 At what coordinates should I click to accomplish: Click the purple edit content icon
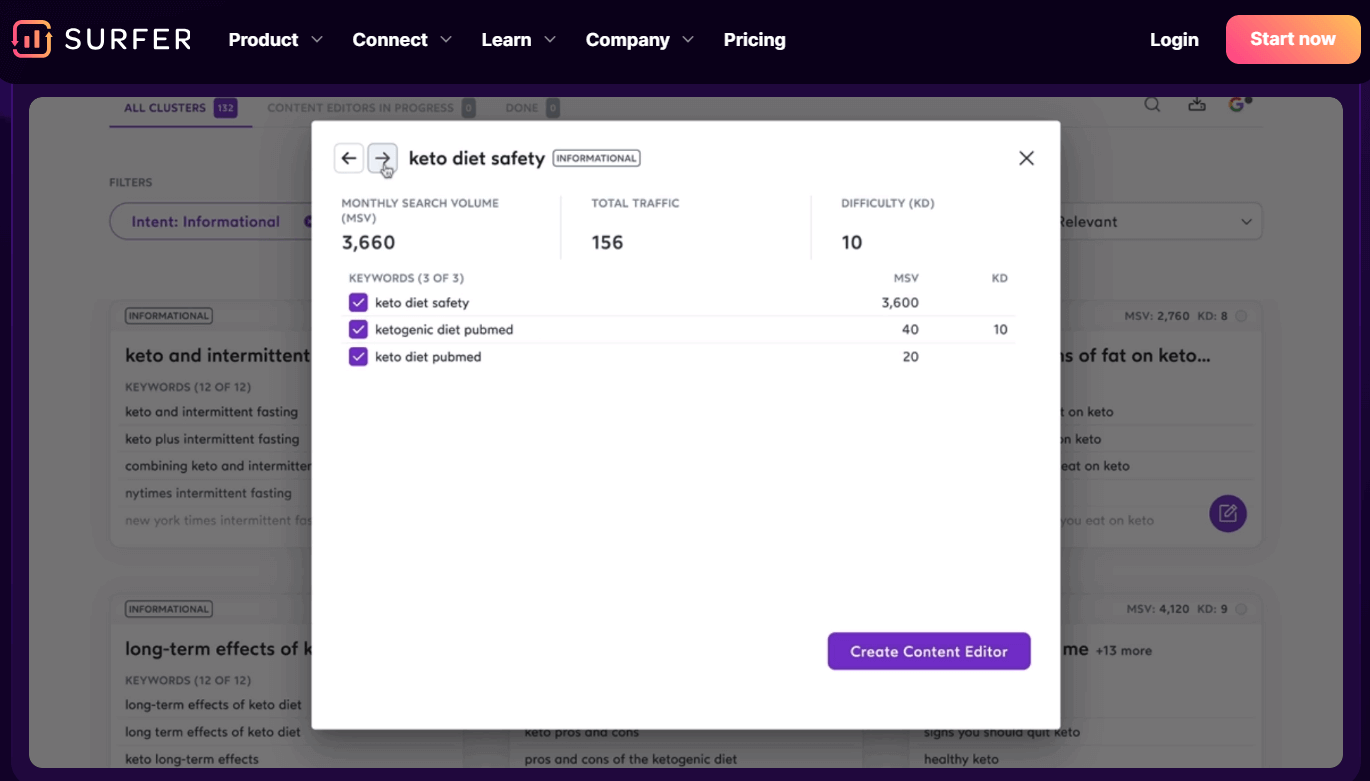1227,514
